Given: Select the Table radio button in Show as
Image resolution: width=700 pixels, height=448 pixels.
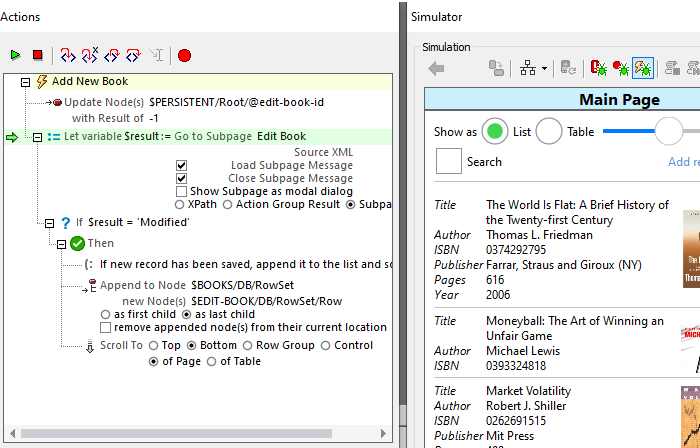Looking at the screenshot, I should [549, 131].
